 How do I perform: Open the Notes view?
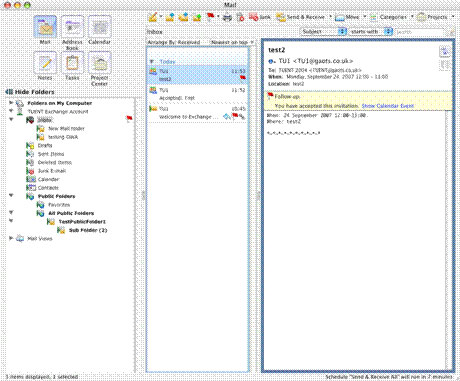[45, 66]
